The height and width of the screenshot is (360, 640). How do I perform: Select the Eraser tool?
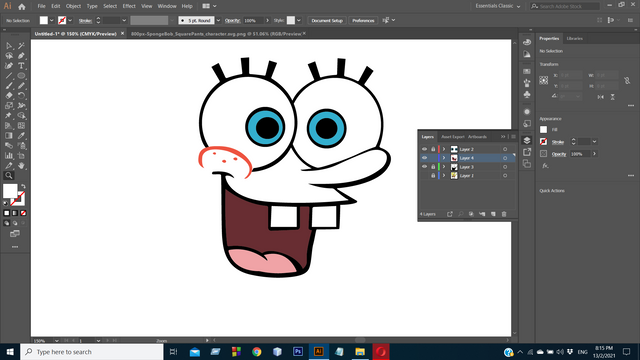[9, 96]
